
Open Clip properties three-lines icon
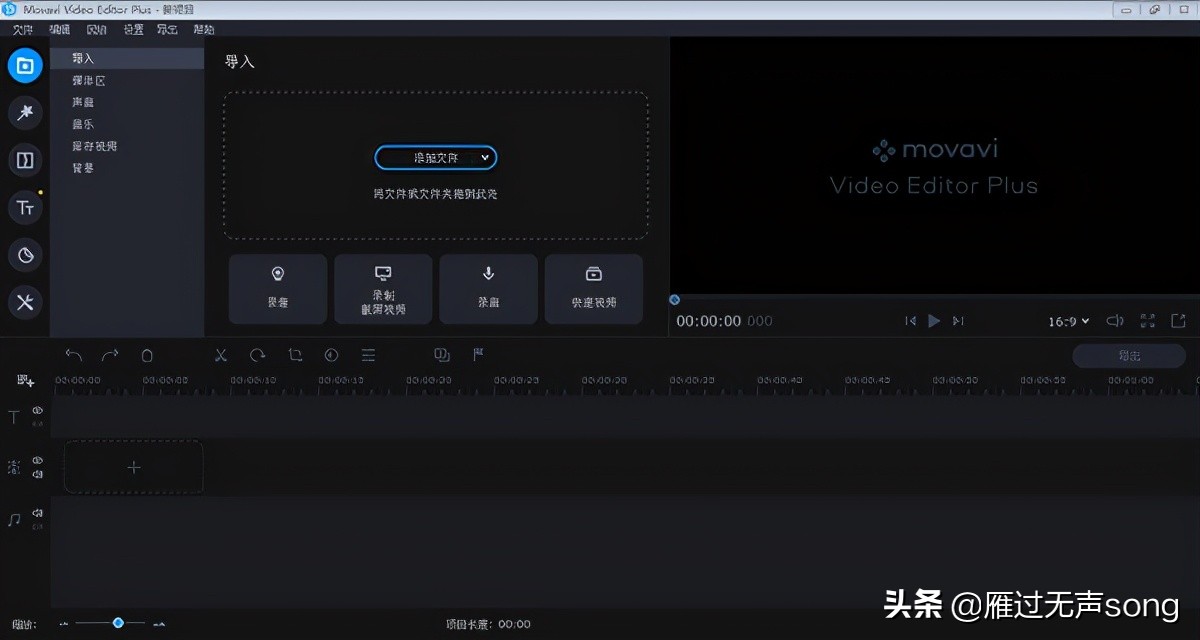(x=368, y=355)
